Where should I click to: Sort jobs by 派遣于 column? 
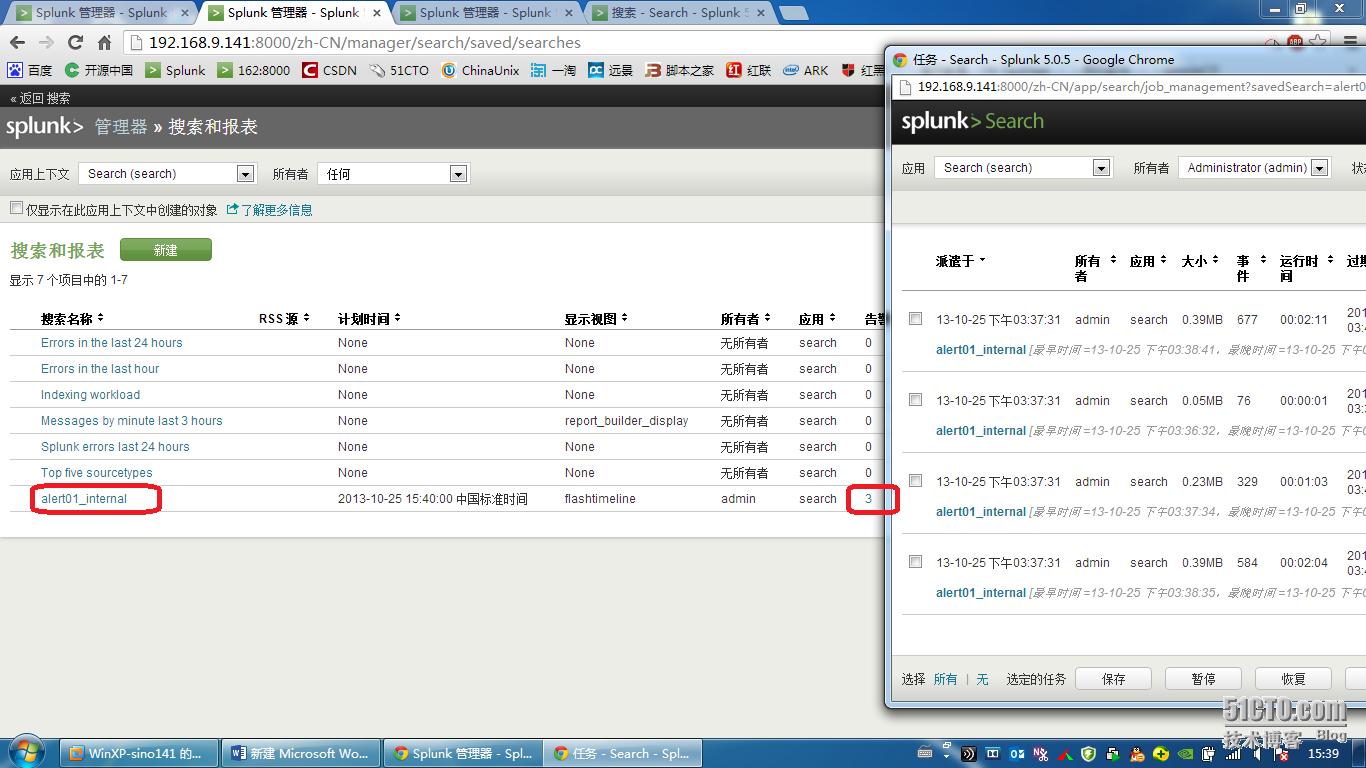[x=960, y=260]
